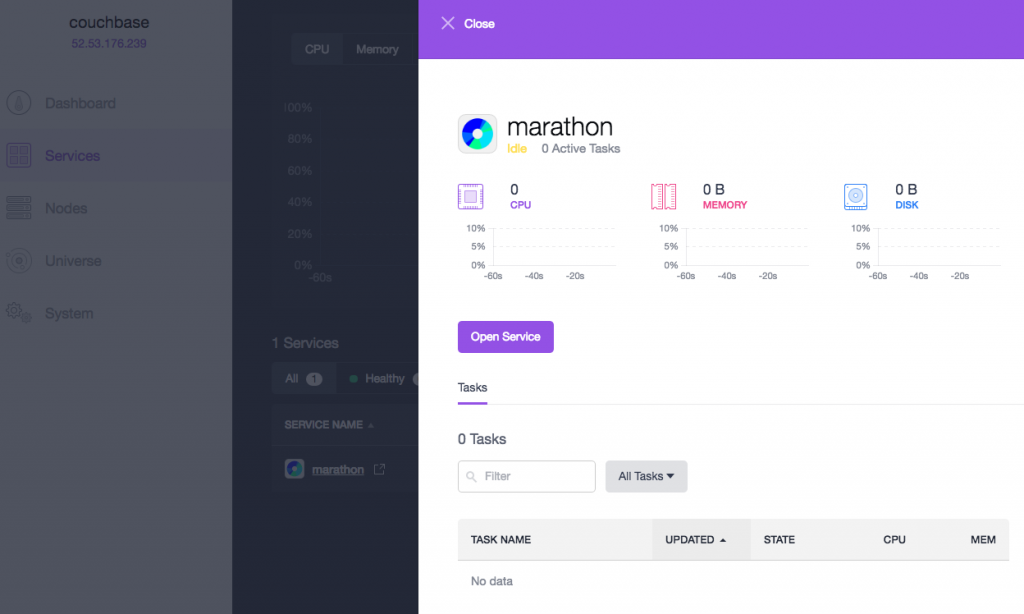Click marathon icon in the services table
This screenshot has height=614, width=1024.
point(295,469)
